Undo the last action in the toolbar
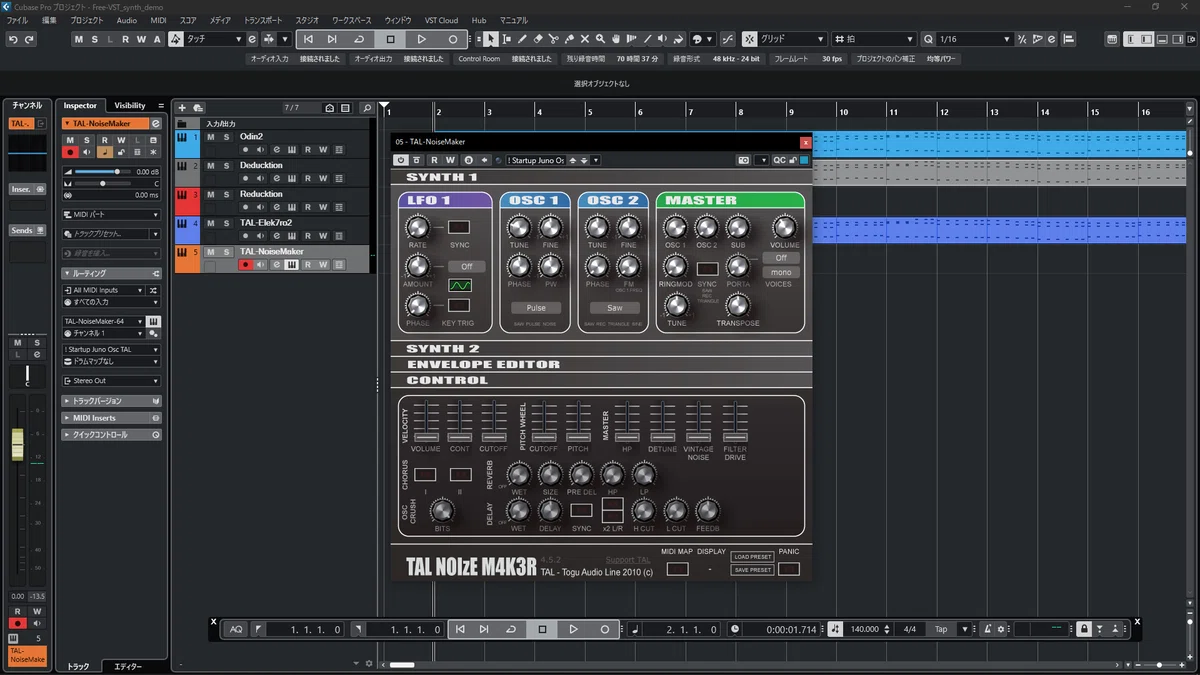The height and width of the screenshot is (675, 1200). pyautogui.click(x=13, y=39)
